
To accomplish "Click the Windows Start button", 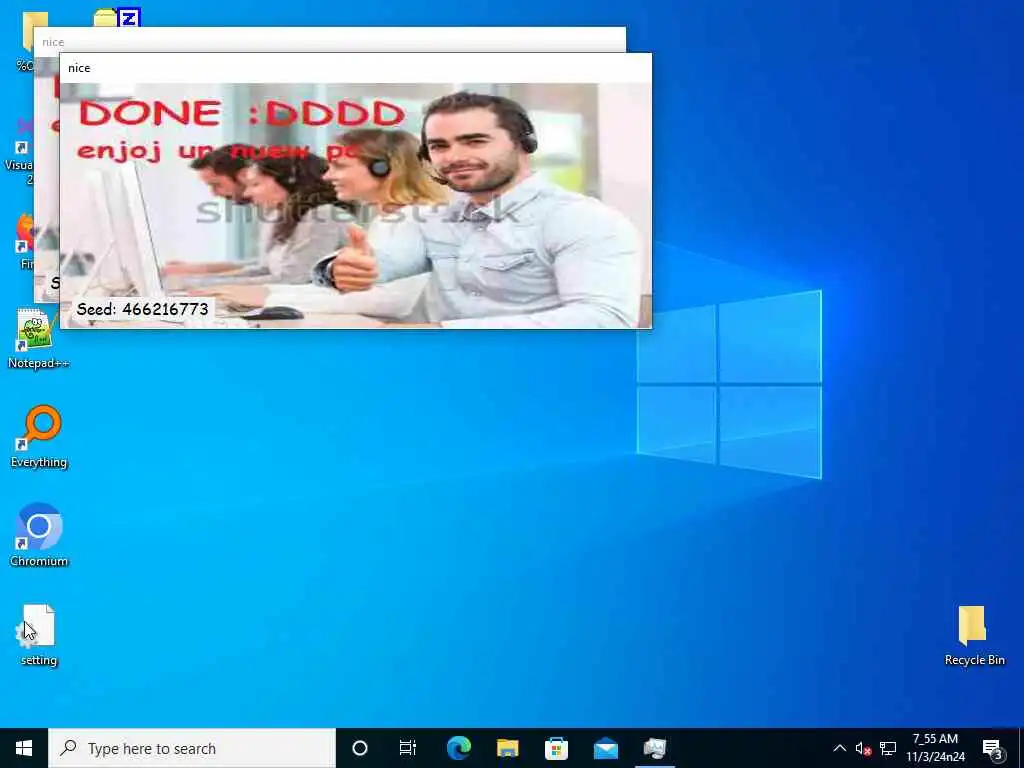I will (24, 748).
